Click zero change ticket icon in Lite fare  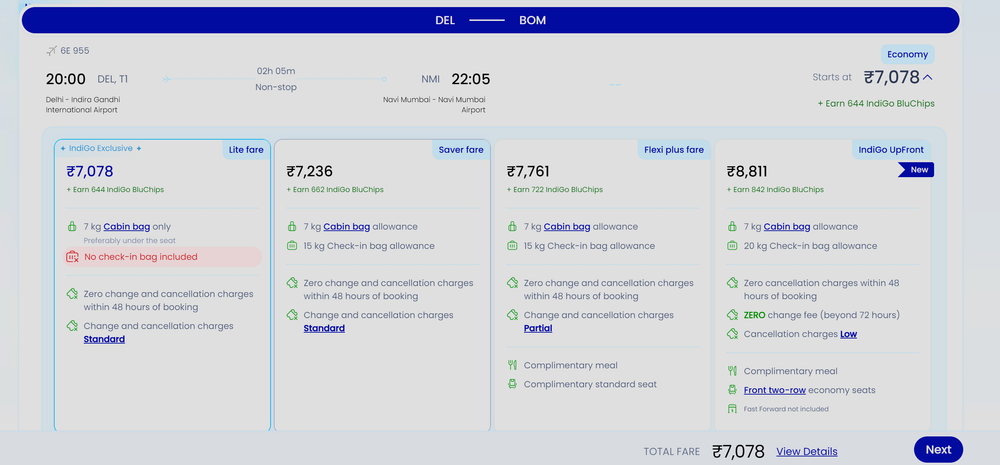coord(72,294)
